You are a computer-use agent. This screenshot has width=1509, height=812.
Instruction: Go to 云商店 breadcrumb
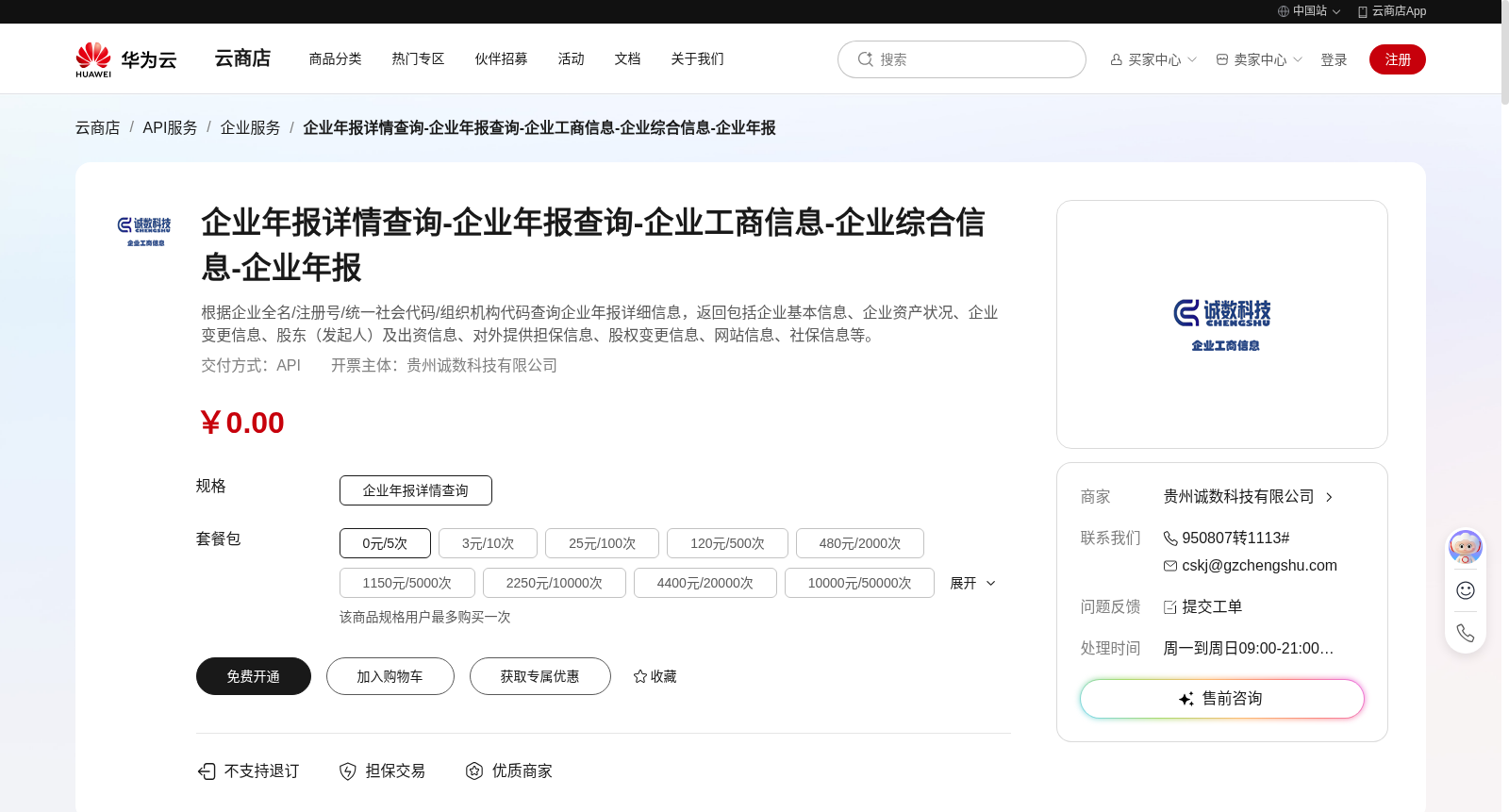pos(98,127)
